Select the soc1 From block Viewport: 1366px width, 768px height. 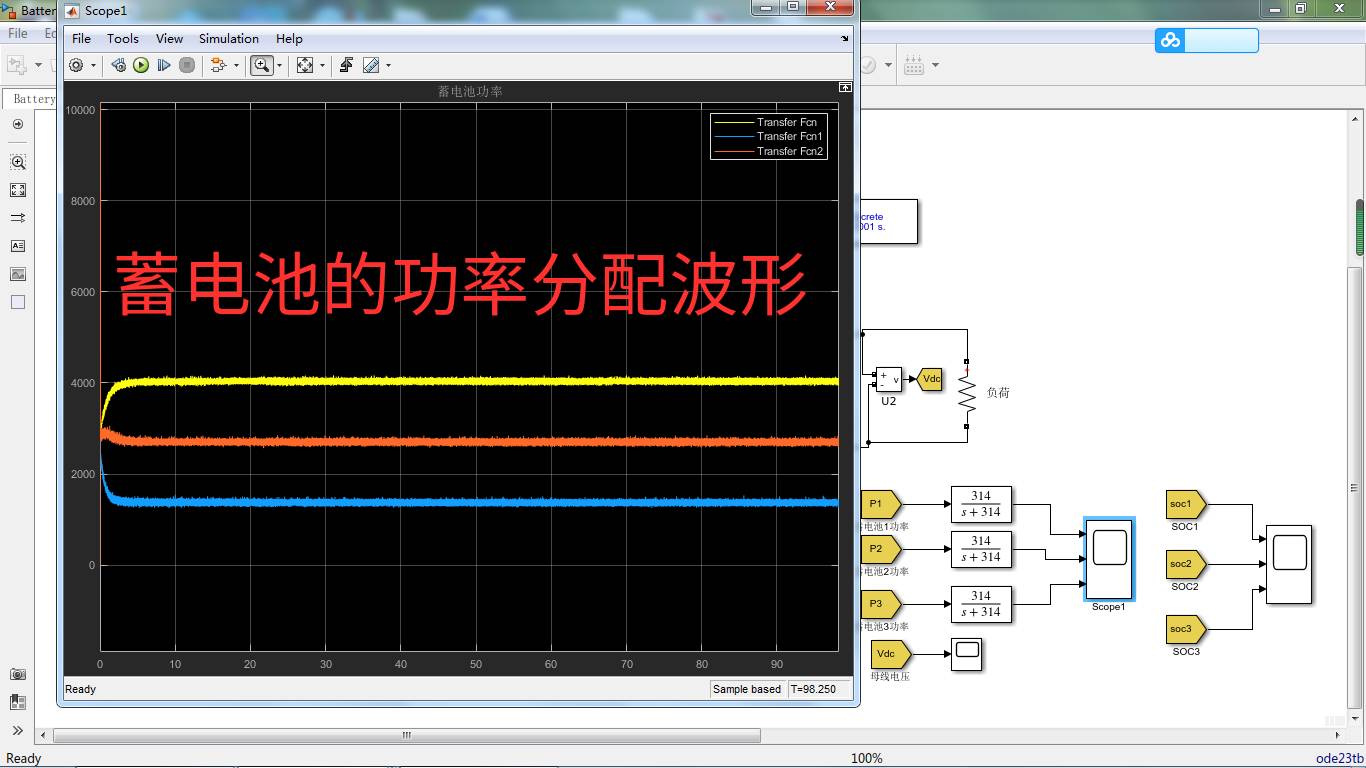click(1186, 504)
